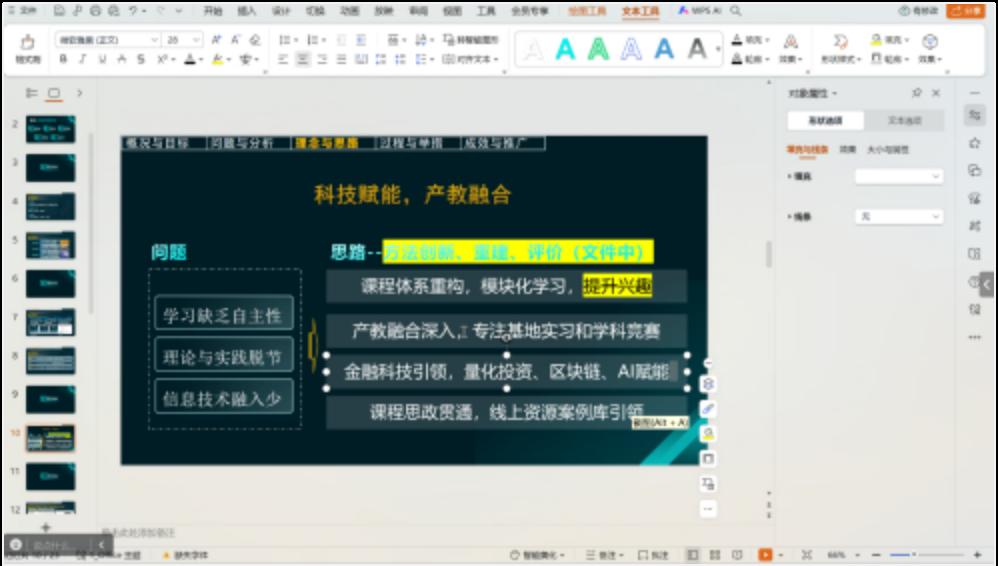
Task: Switch to slide sorter grid view
Action: (714, 555)
